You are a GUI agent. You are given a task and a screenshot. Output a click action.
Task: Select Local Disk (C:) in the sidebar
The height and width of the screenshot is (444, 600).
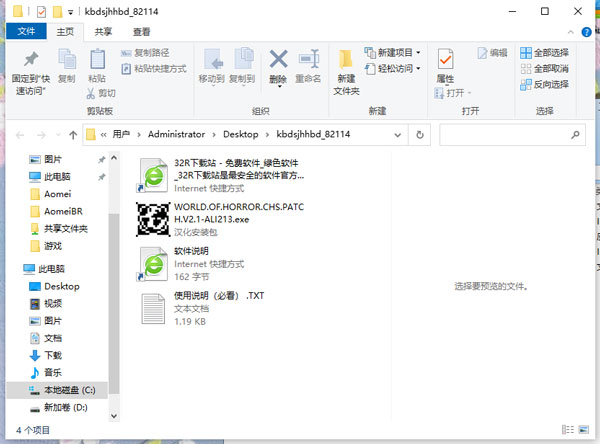point(68,389)
